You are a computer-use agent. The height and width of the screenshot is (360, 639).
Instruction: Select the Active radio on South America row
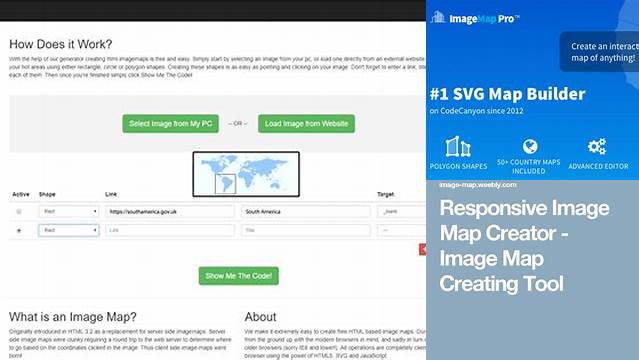19,212
